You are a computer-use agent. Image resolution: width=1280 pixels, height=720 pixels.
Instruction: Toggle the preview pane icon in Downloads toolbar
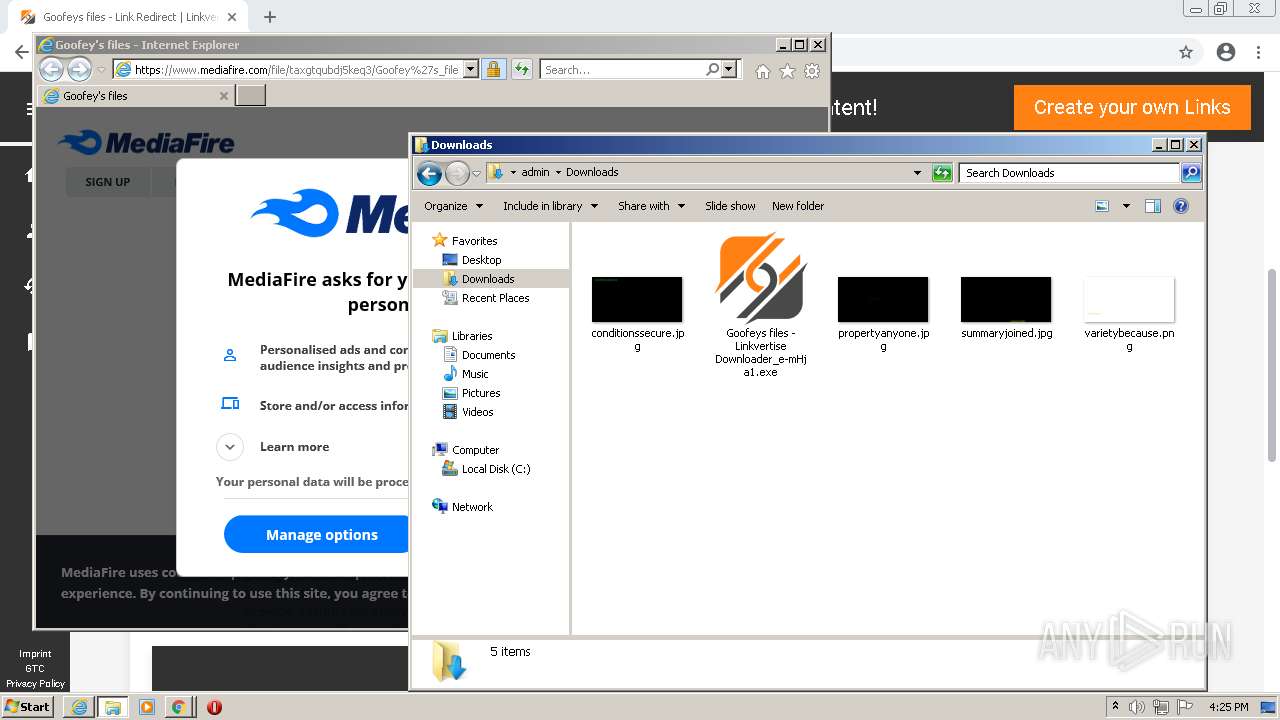[x=1153, y=206]
